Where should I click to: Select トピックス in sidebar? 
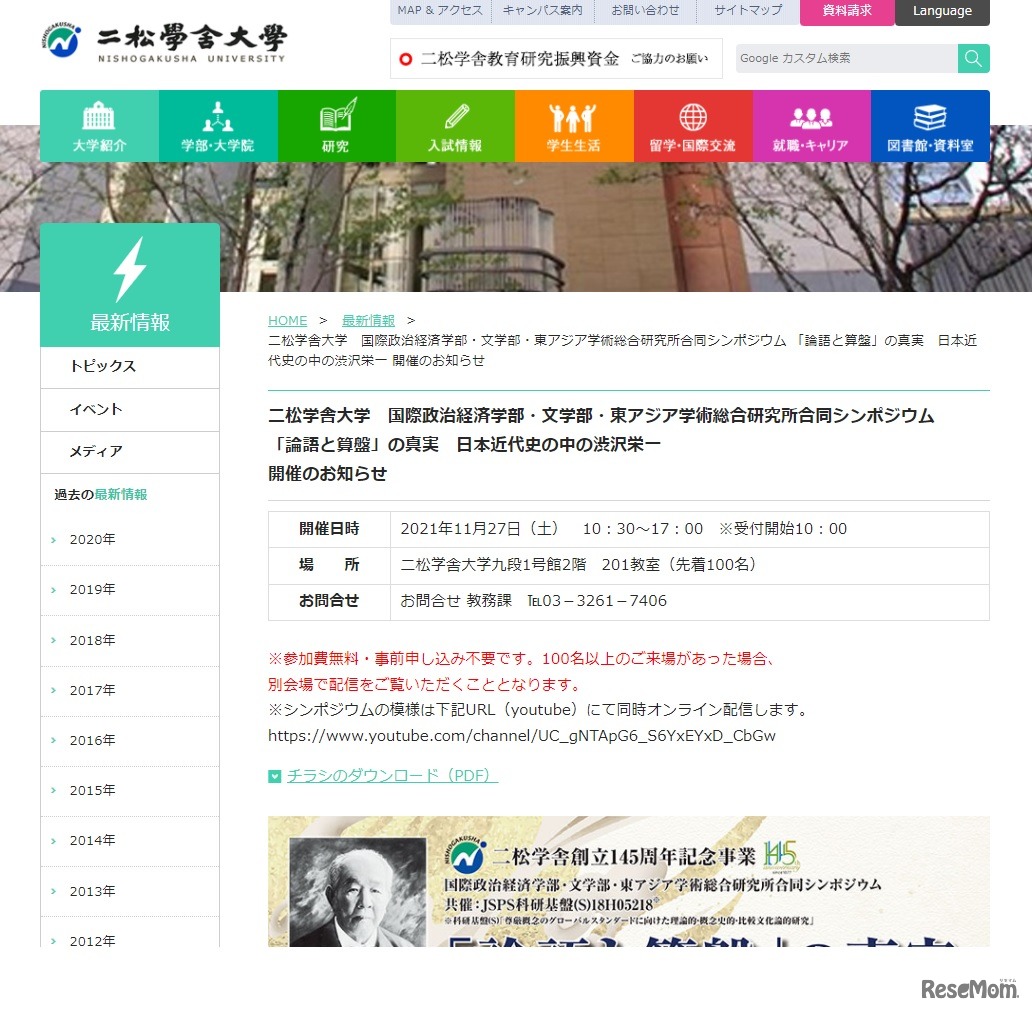coord(130,367)
